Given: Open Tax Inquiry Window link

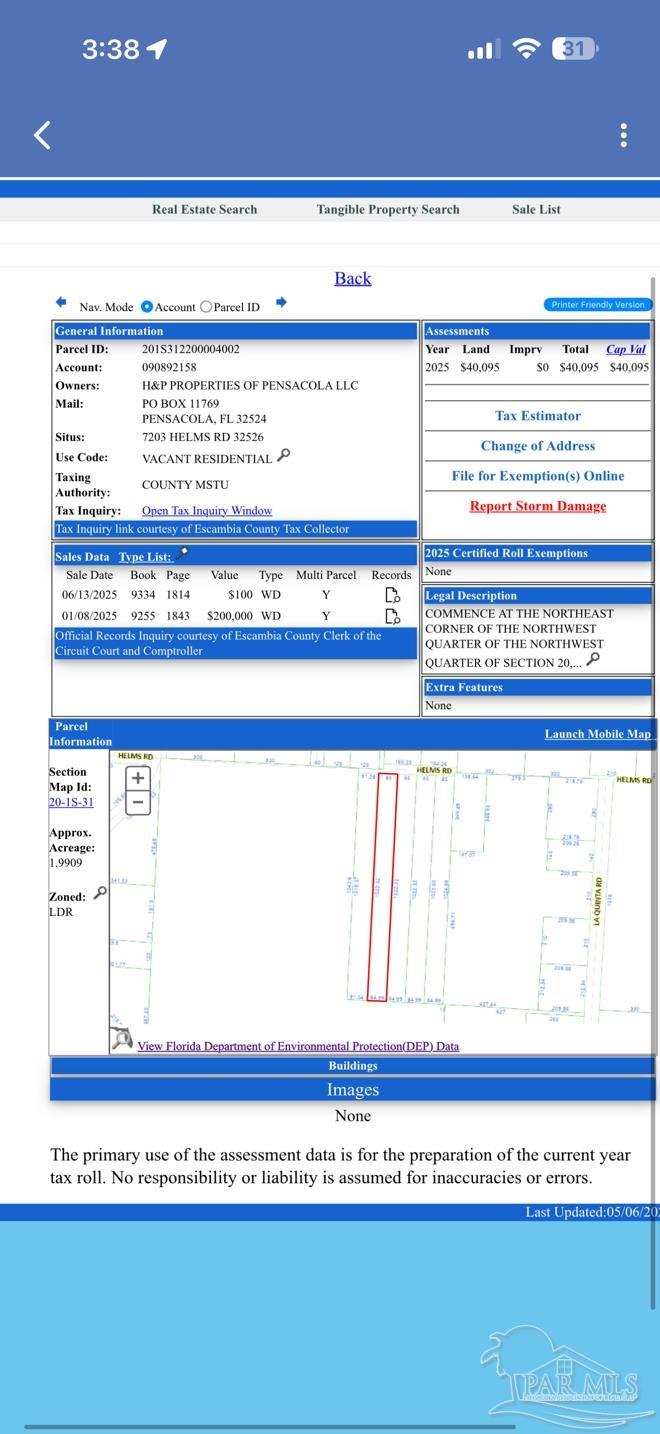Looking at the screenshot, I should pos(207,511).
